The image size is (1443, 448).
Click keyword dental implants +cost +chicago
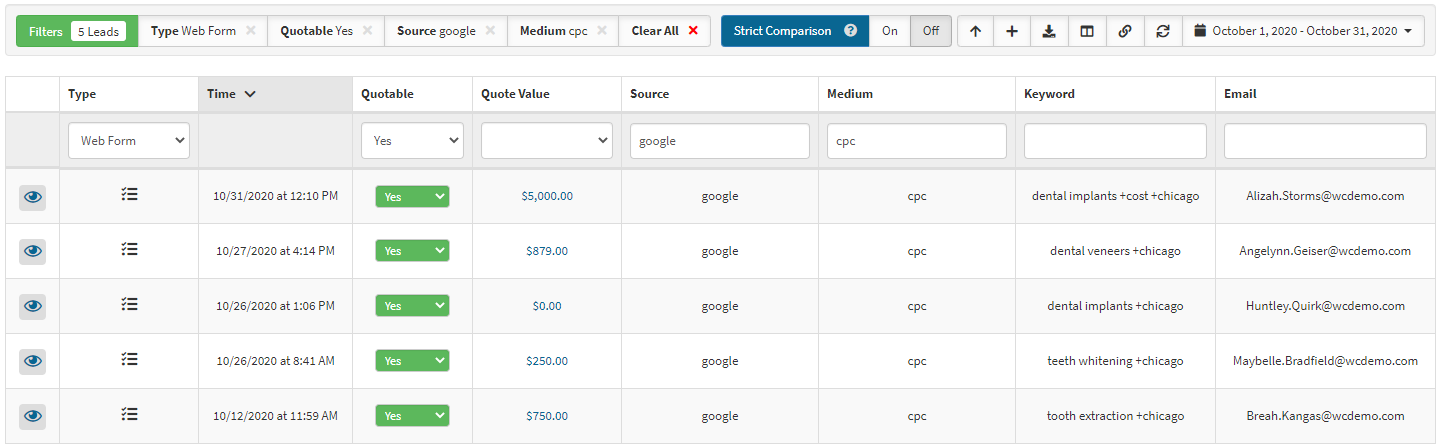pos(1115,197)
